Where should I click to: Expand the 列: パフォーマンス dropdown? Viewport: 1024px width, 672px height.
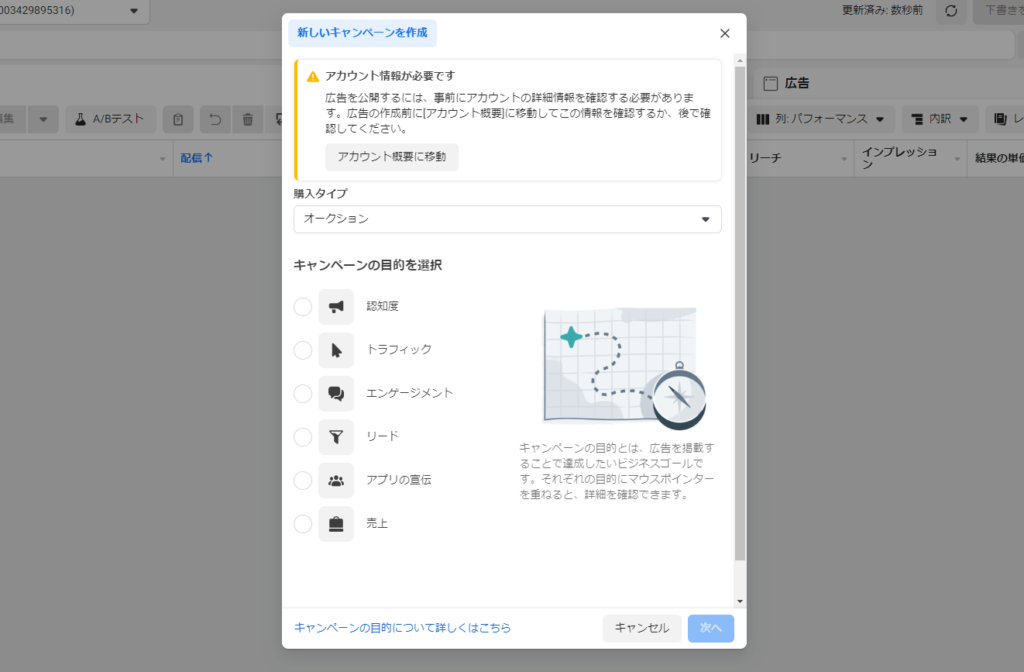point(820,120)
